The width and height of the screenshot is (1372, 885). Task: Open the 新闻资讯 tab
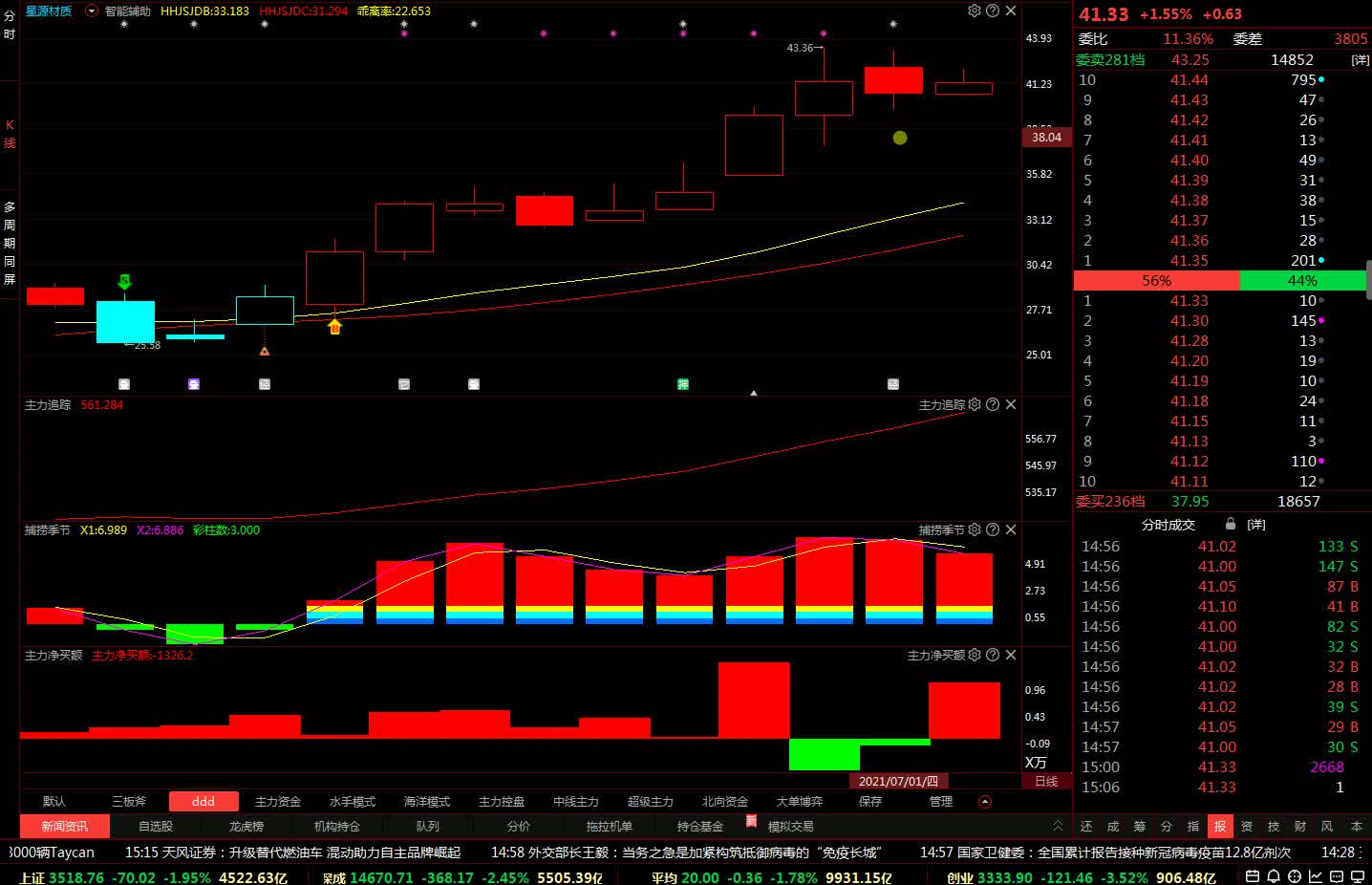tap(65, 826)
